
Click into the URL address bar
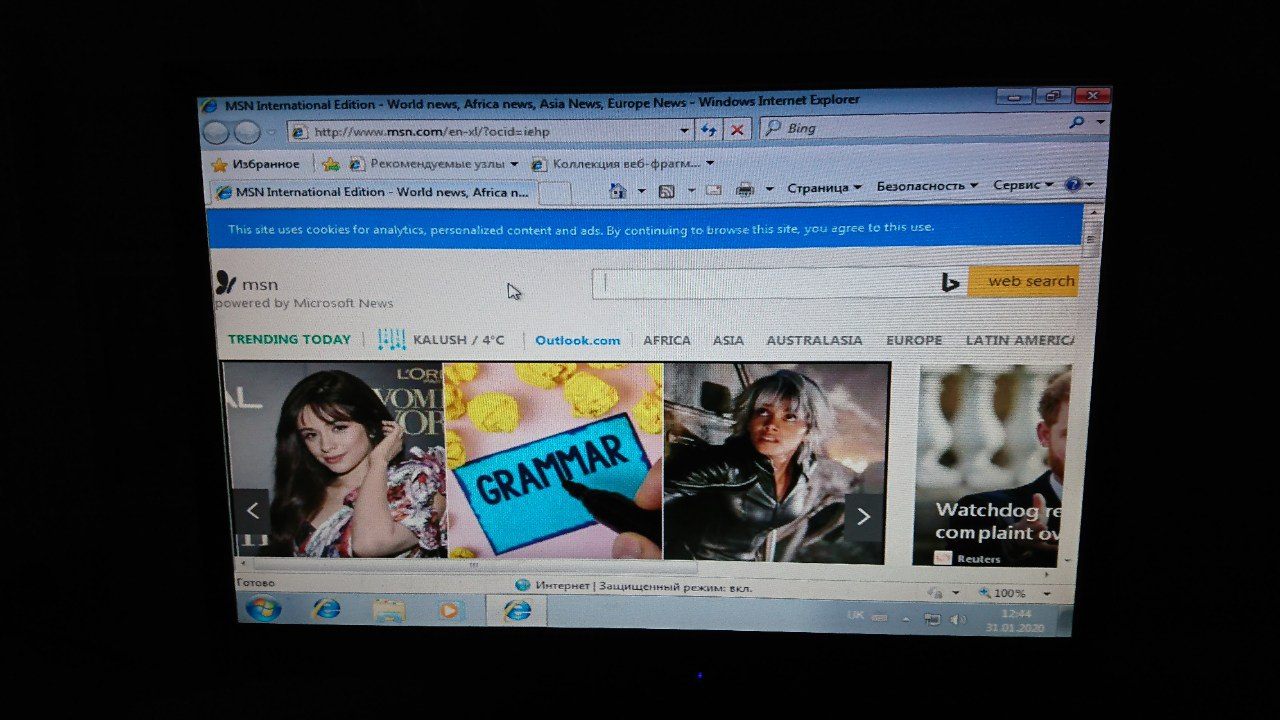tap(484, 131)
